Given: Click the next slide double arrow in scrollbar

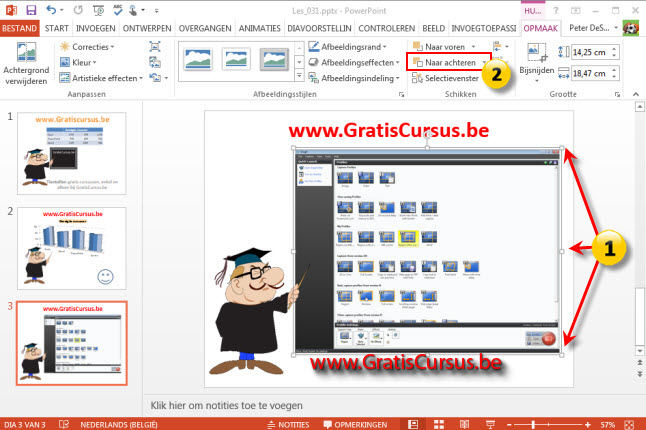Looking at the screenshot, I should [x=639, y=374].
